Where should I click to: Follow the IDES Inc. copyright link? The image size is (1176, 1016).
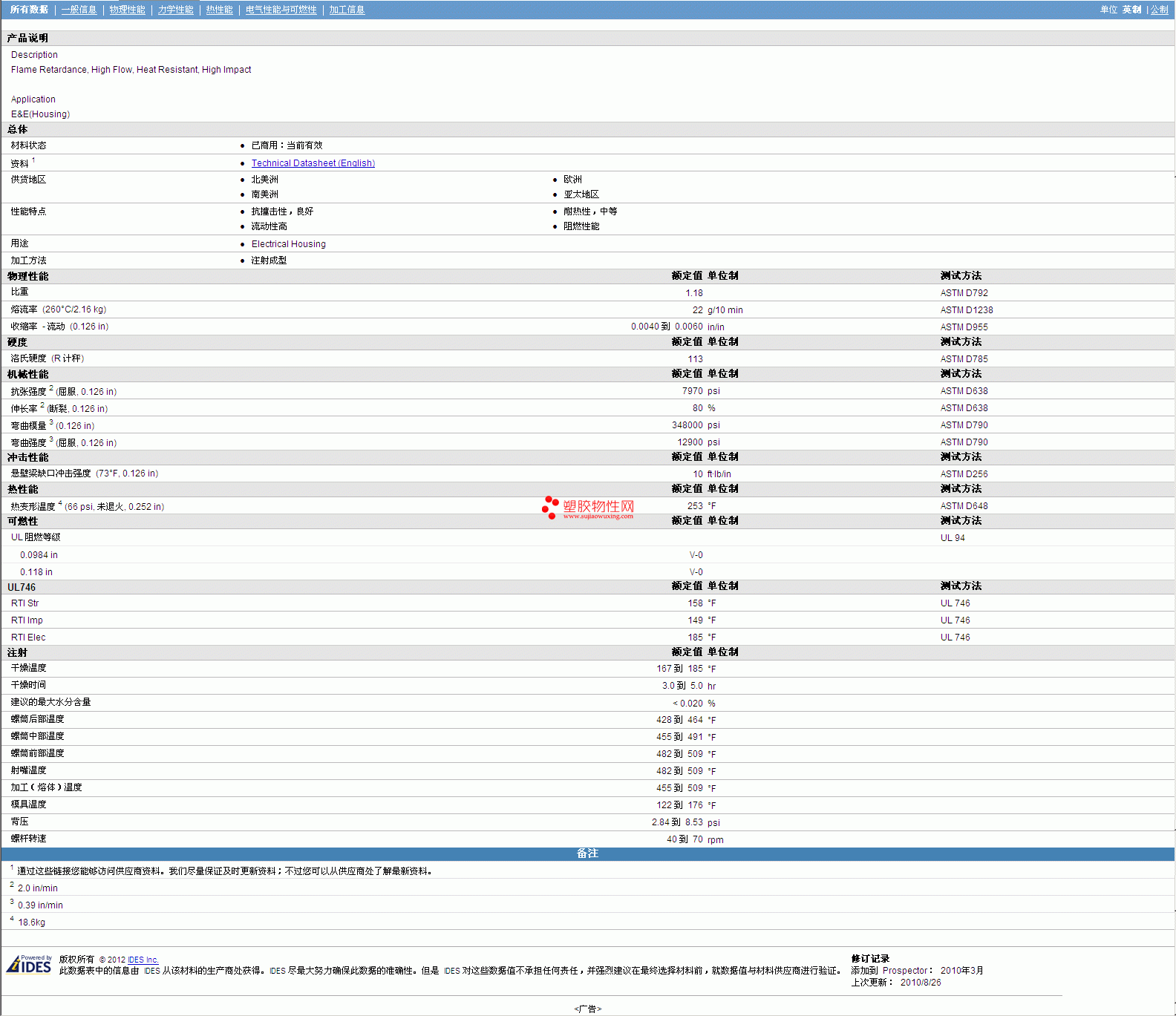[143, 960]
